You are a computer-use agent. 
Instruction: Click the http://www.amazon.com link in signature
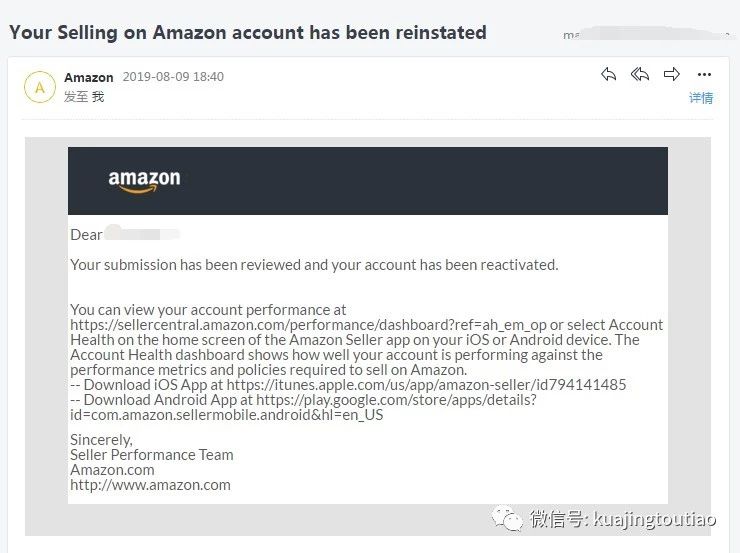(150, 485)
